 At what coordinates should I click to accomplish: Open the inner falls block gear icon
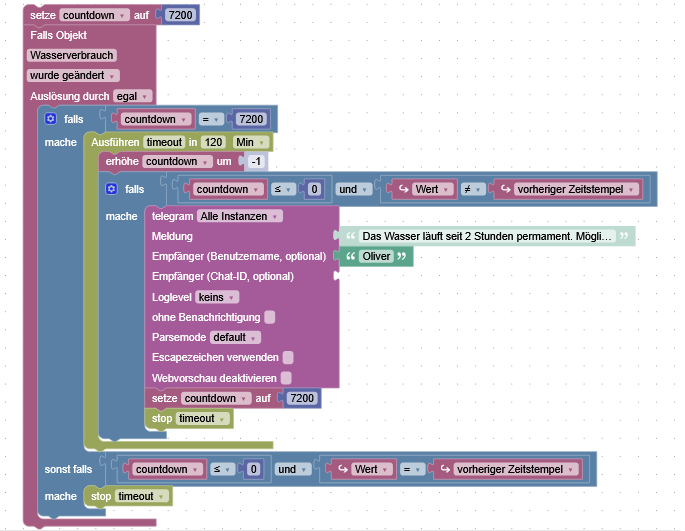pyautogui.click(x=112, y=189)
